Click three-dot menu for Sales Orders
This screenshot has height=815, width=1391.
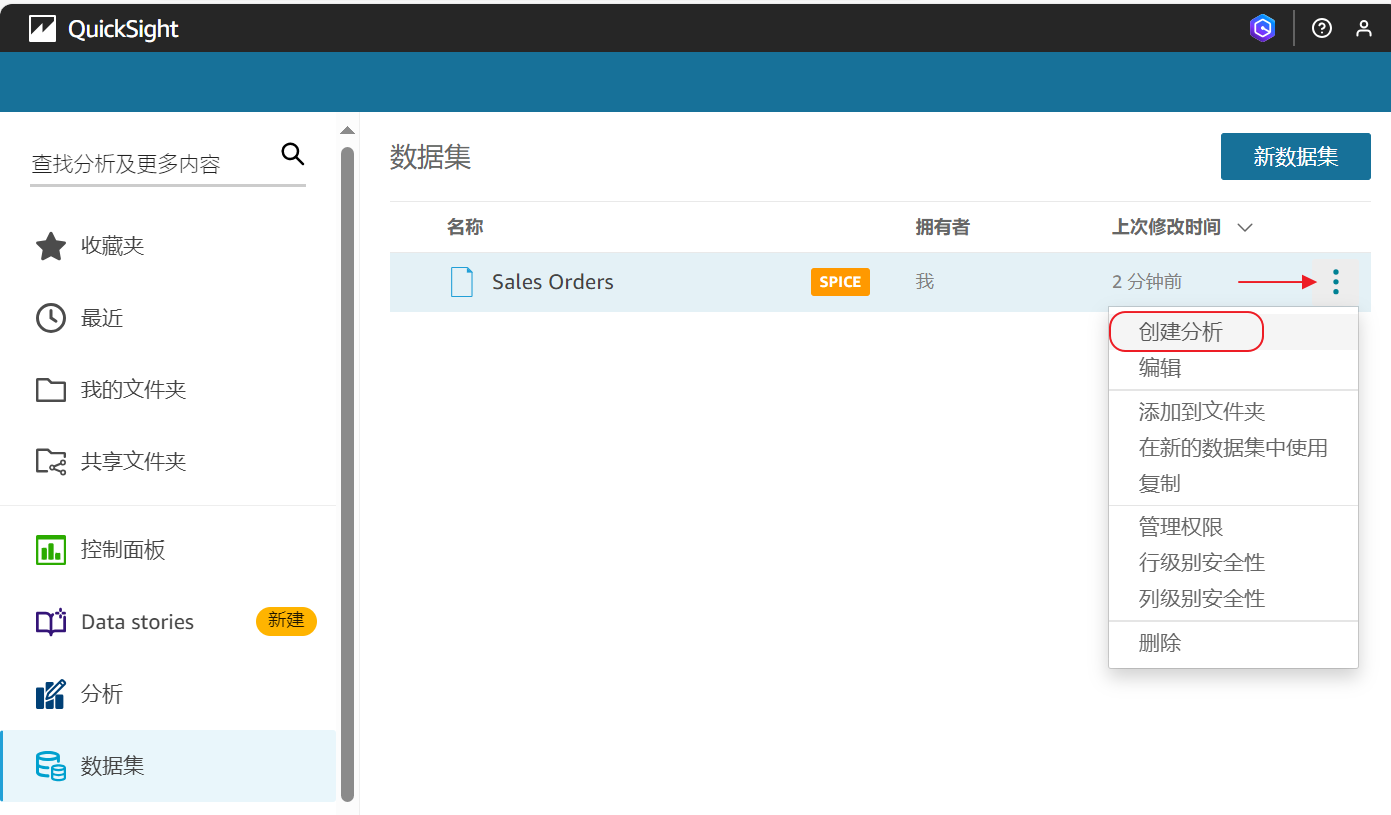(x=1336, y=282)
